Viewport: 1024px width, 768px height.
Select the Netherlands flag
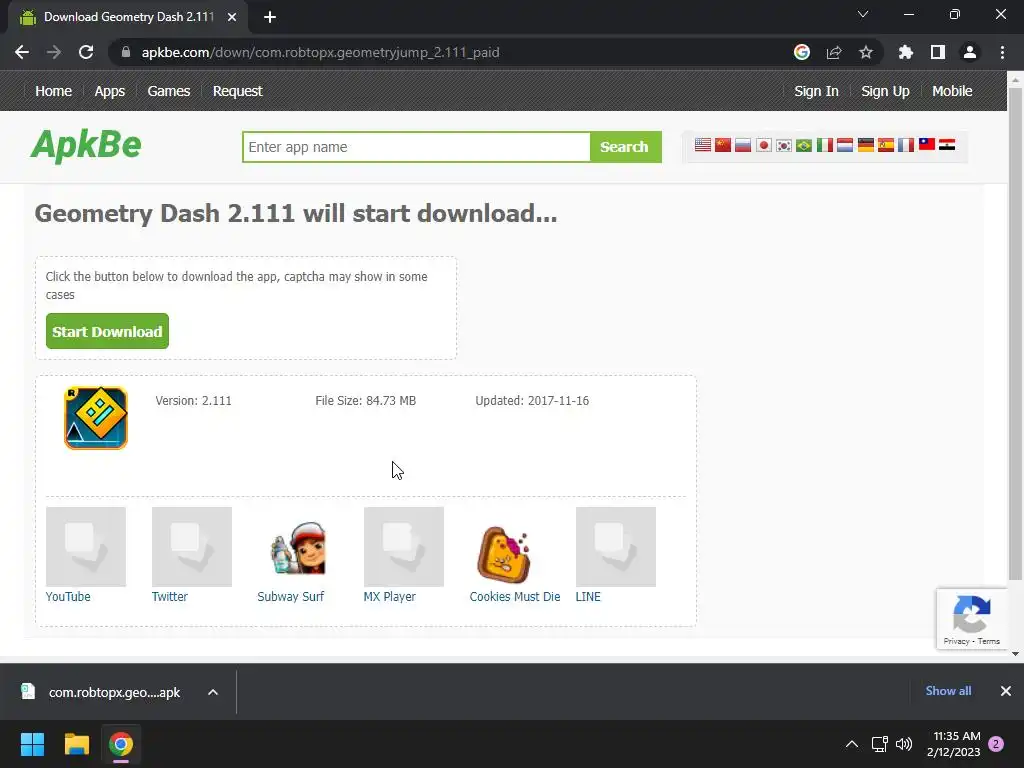[x=845, y=145]
